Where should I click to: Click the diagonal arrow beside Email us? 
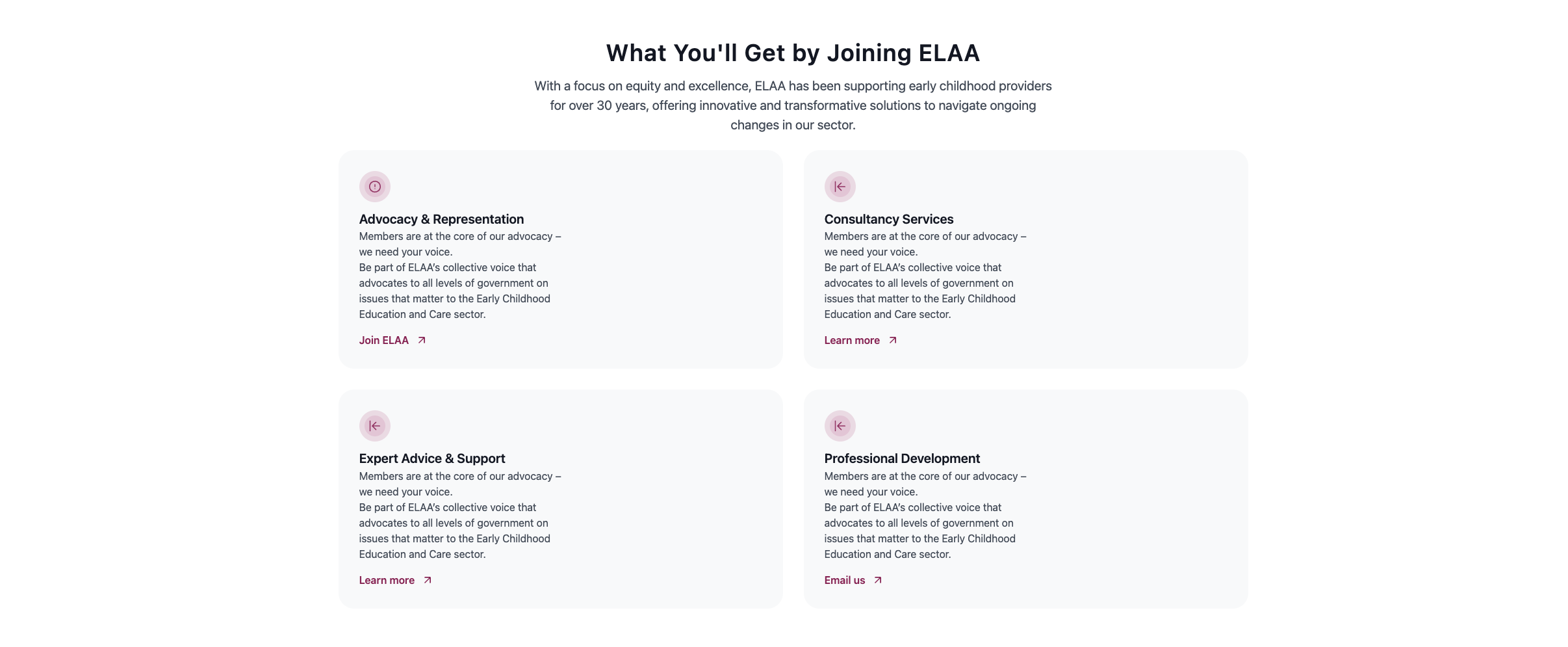[878, 580]
